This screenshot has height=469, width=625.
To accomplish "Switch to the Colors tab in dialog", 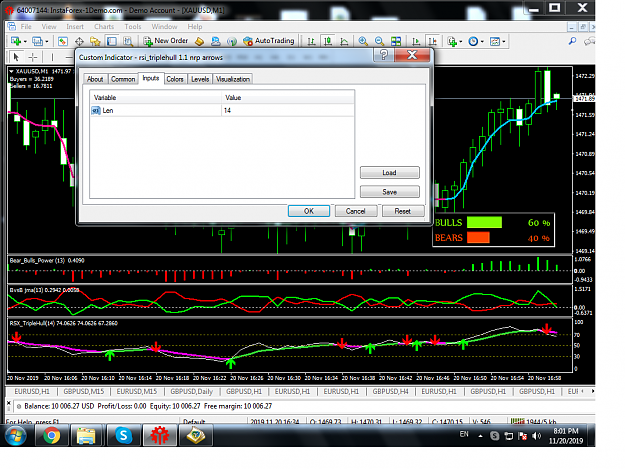I will (175, 79).
